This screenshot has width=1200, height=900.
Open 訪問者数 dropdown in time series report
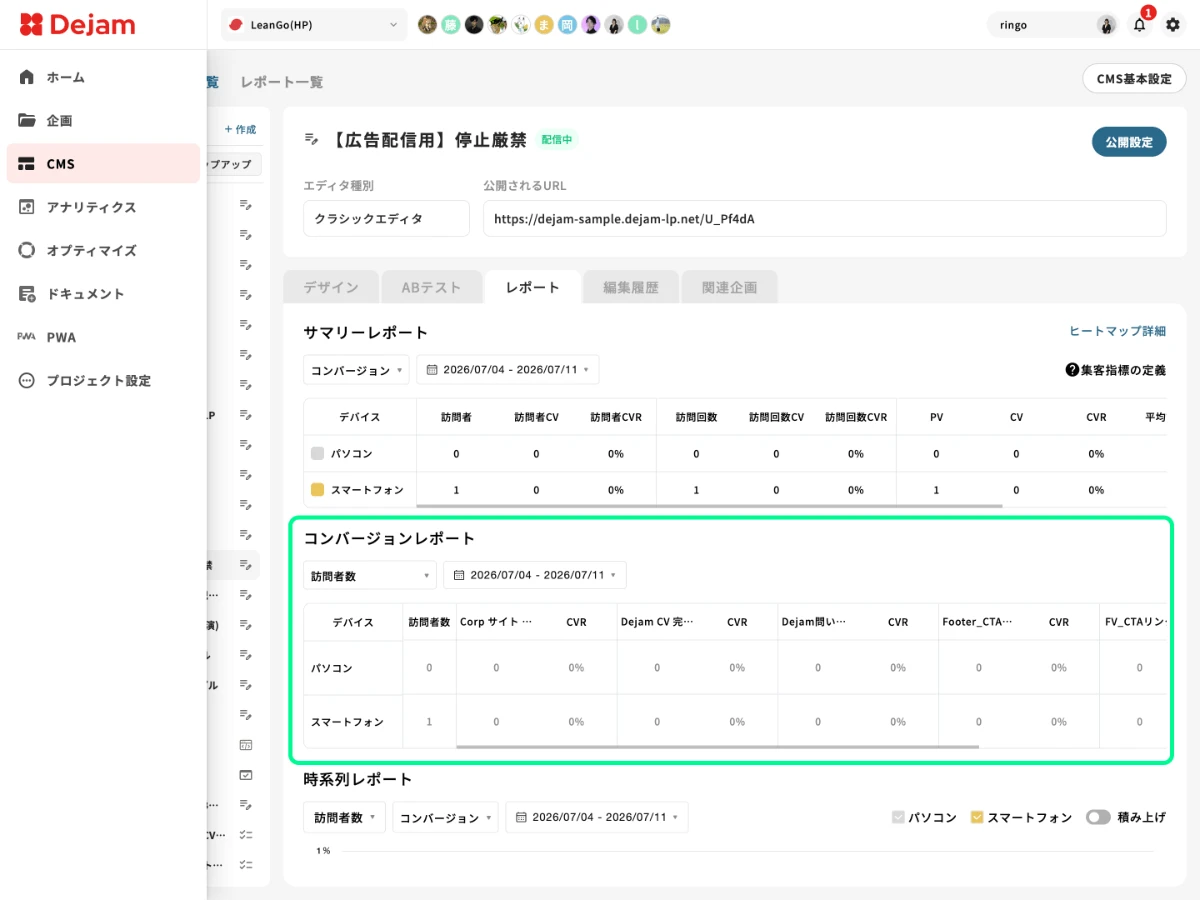344,817
